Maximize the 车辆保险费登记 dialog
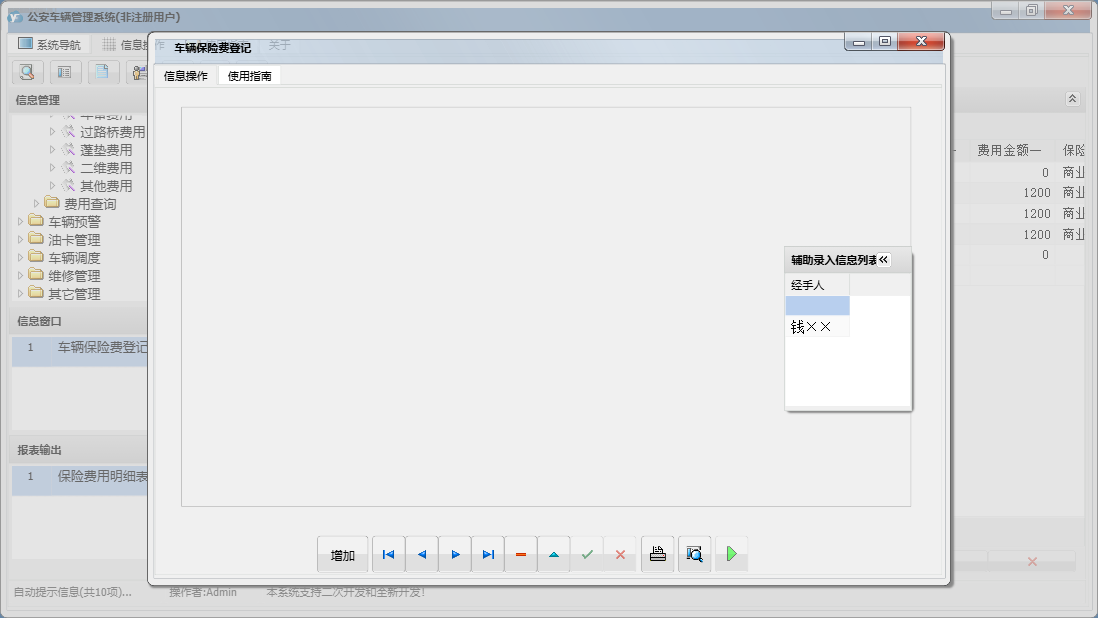The image size is (1098, 618). click(x=885, y=41)
